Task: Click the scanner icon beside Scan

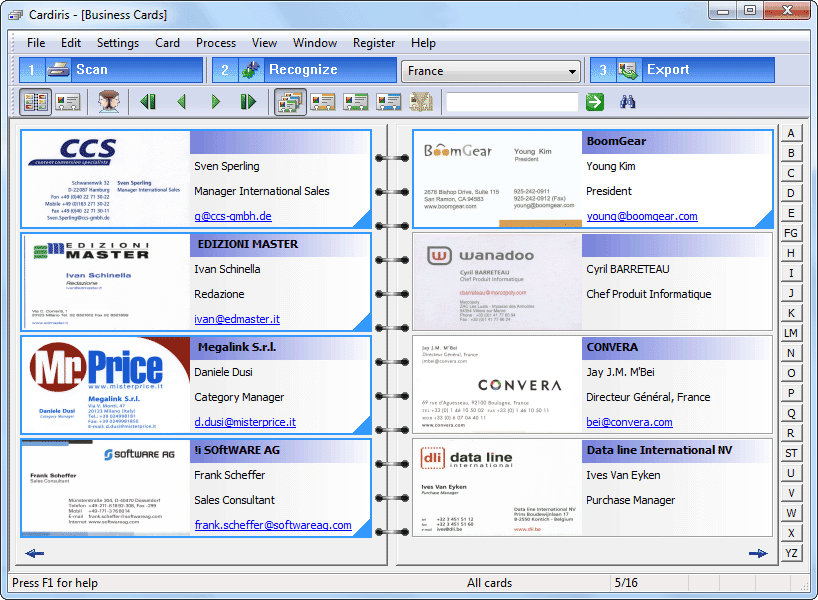Action: tap(58, 70)
